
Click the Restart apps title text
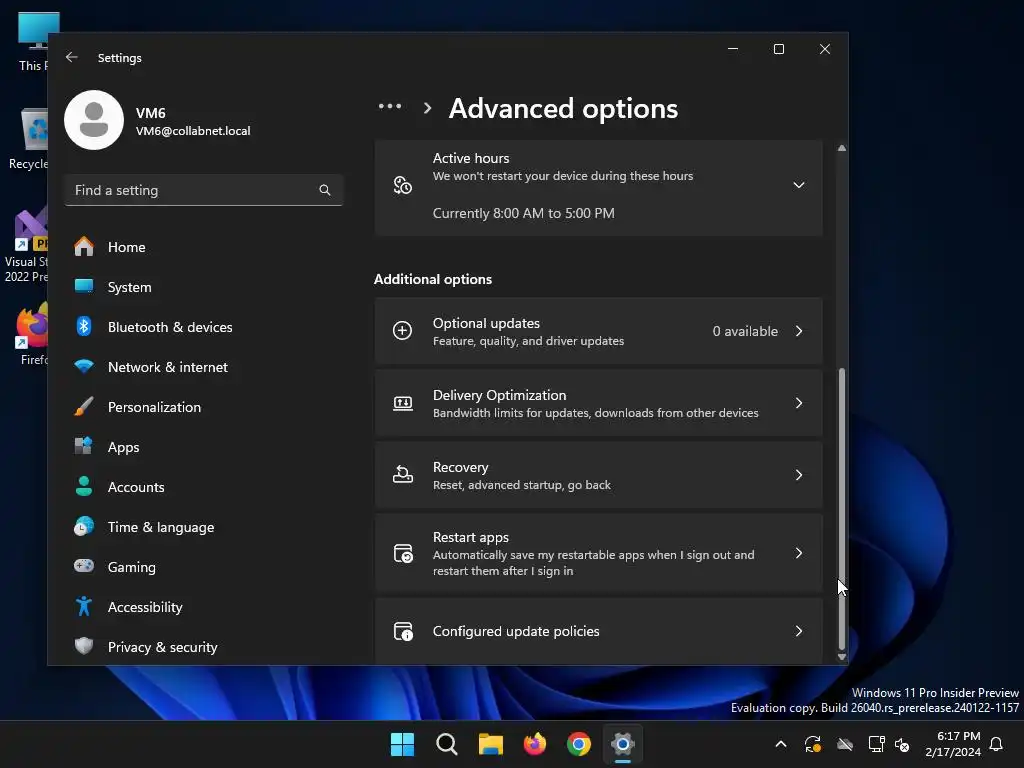[x=471, y=537]
